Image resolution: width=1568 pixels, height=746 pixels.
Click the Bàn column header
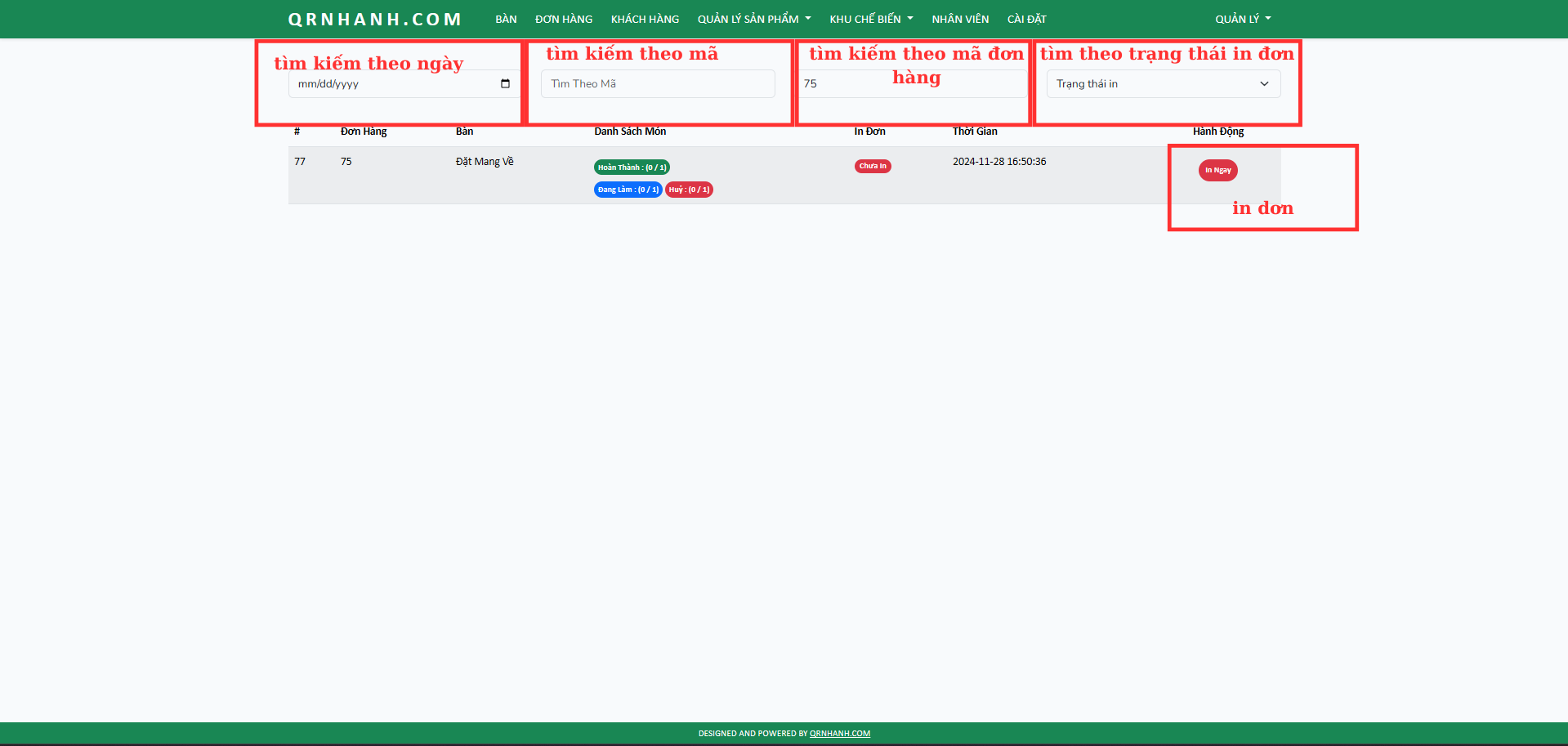point(464,132)
